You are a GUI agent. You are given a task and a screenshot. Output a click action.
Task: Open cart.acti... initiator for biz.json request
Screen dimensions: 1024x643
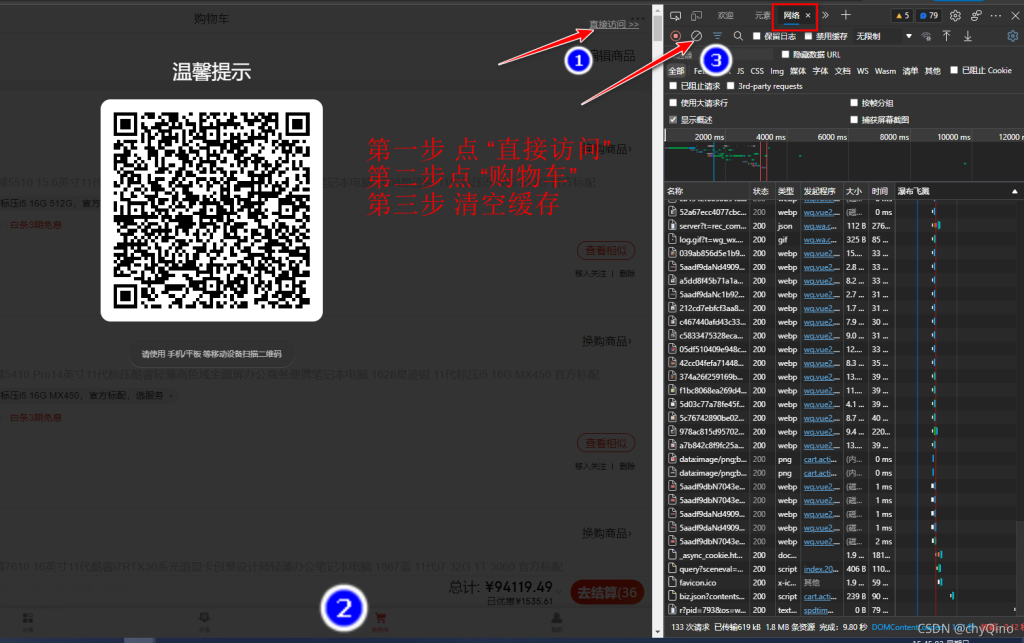pos(820,597)
